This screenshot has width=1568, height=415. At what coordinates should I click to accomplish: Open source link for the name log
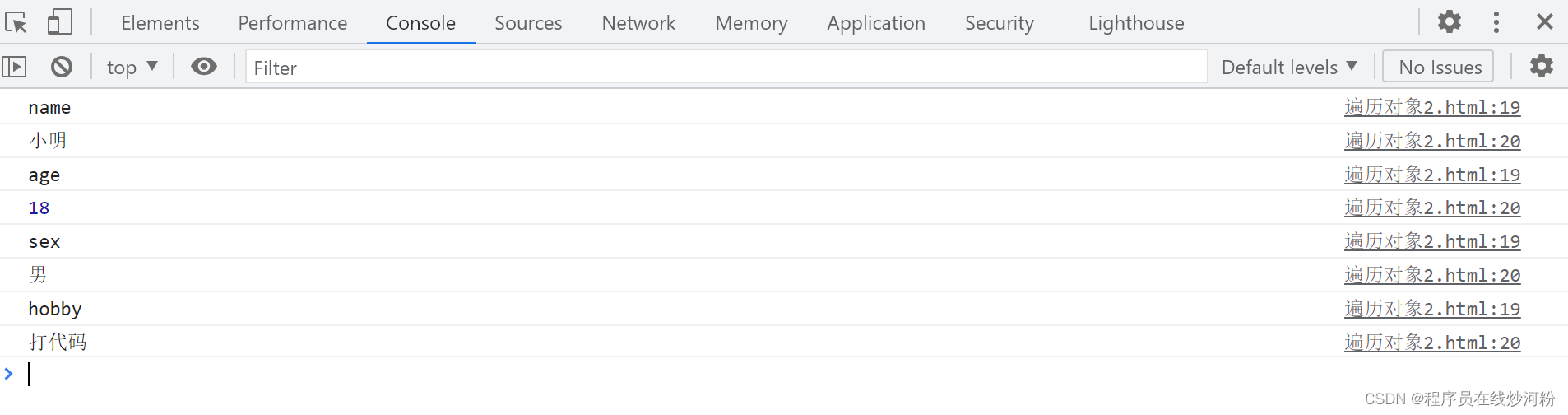pos(1432,107)
